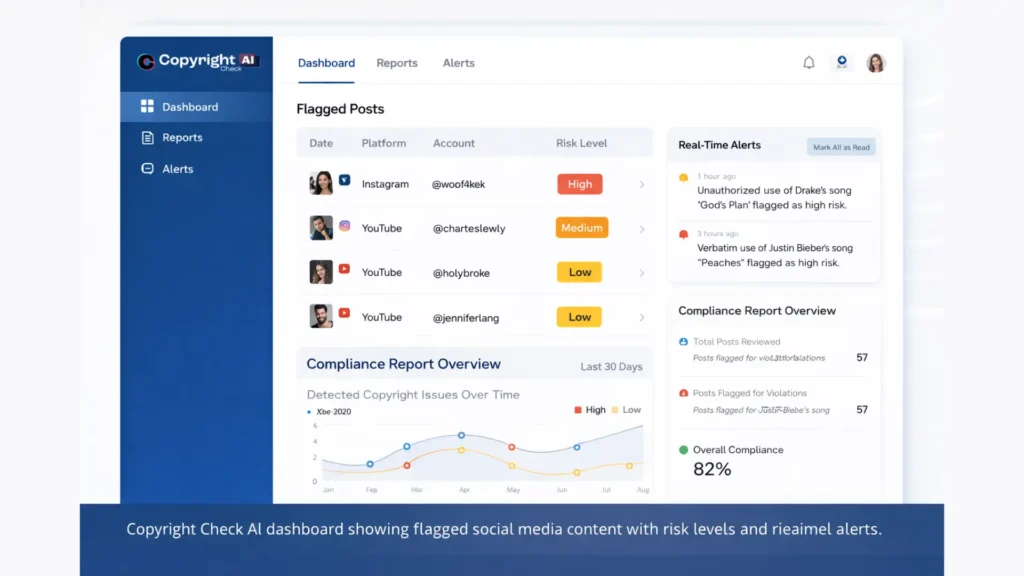Click the notification bell icon
Screen dimensions: 1024x576
click(x=809, y=62)
